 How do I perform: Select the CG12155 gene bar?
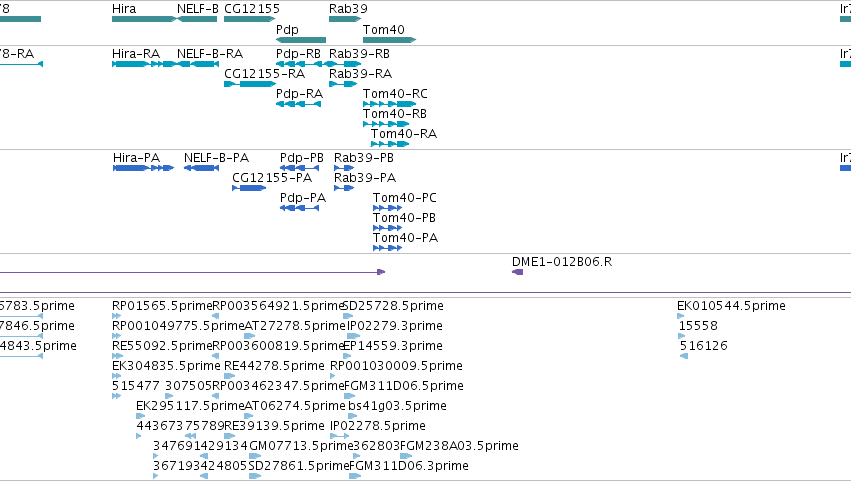click(x=250, y=19)
